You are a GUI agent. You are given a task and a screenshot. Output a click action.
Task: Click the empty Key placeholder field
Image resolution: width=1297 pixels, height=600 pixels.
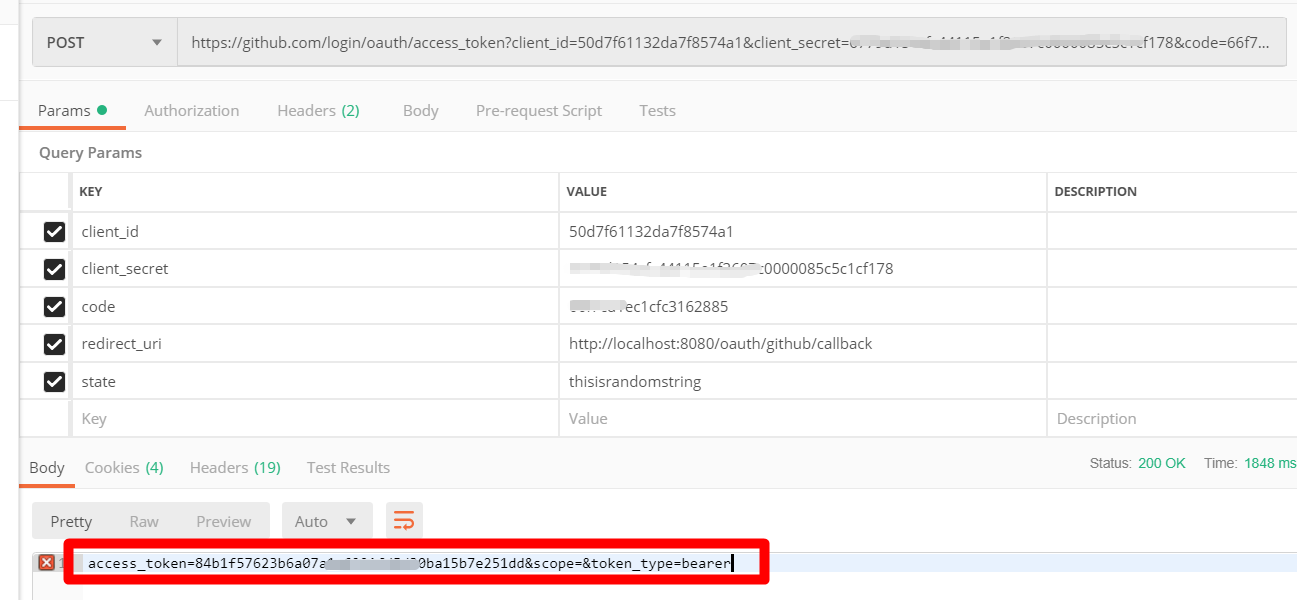[312, 419]
